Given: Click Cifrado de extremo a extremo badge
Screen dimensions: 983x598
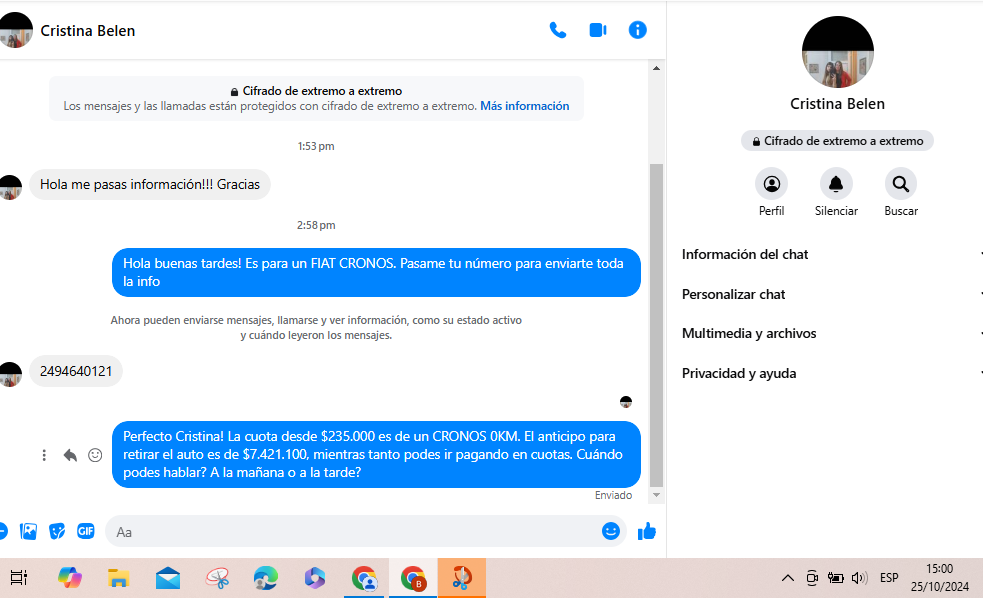Looking at the screenshot, I should coord(837,141).
